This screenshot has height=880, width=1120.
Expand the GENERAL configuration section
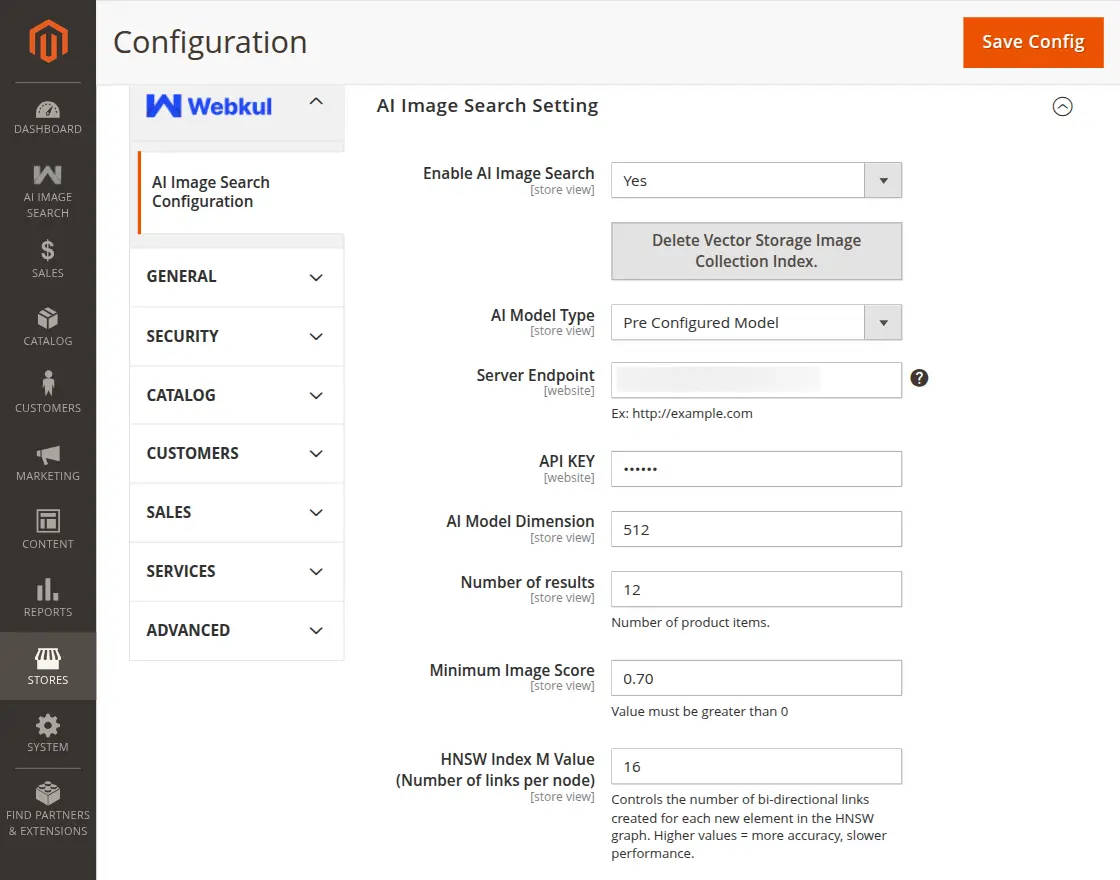tap(236, 277)
